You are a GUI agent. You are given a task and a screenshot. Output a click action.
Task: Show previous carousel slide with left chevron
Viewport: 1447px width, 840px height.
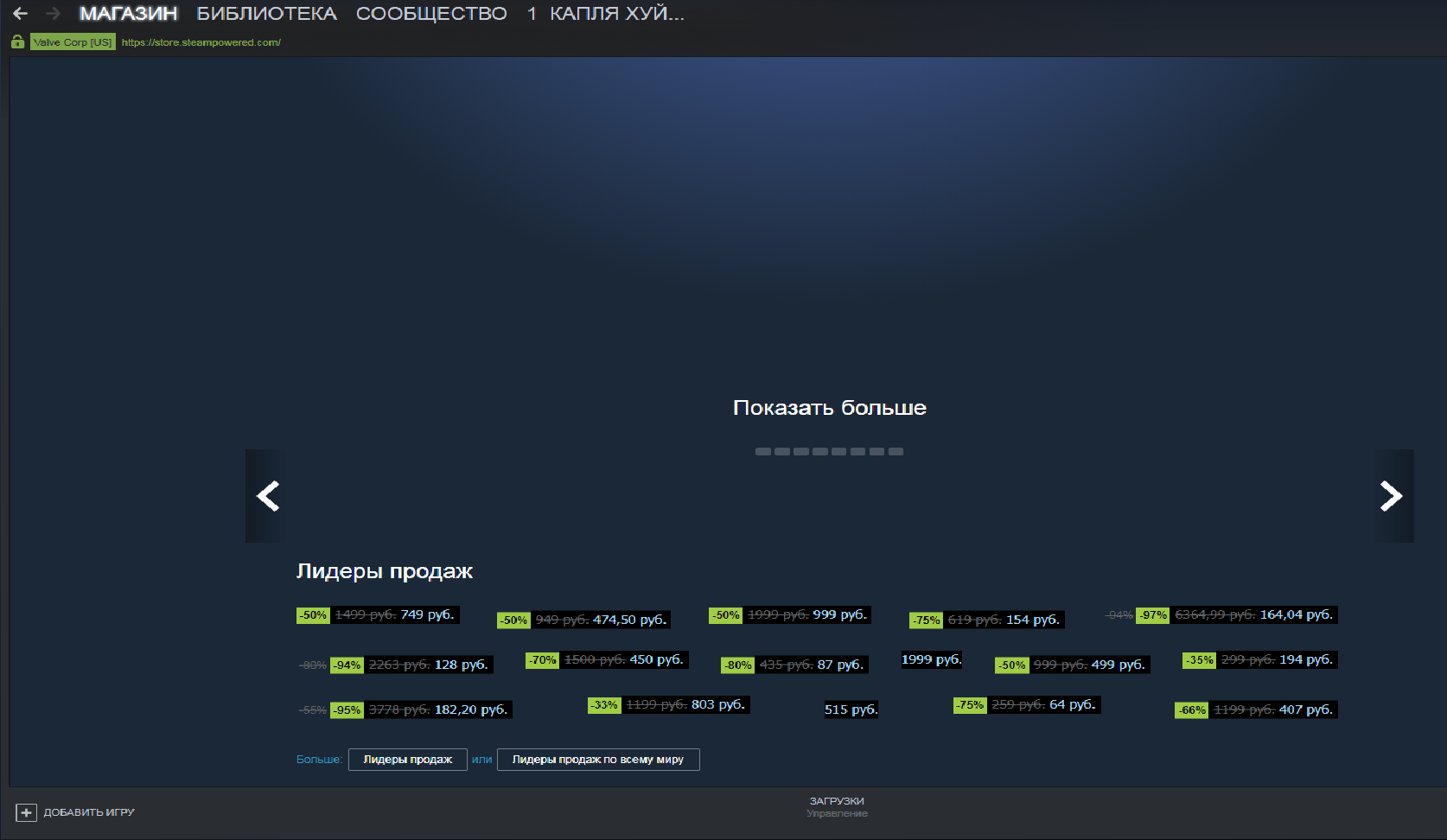268,496
